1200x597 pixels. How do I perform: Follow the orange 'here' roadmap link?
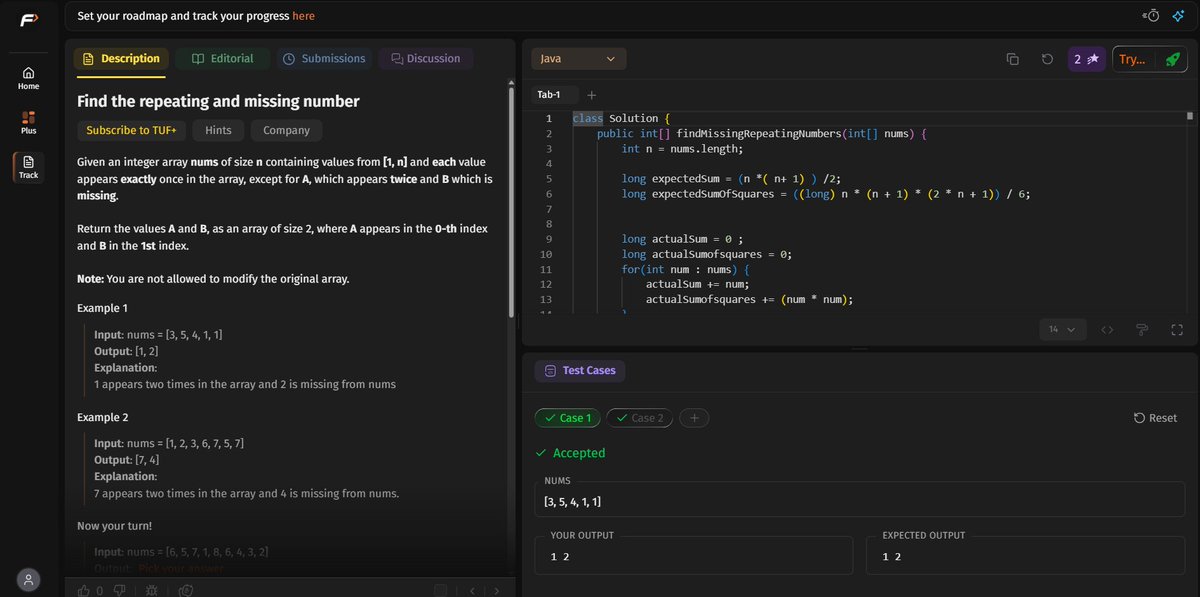[x=303, y=16]
